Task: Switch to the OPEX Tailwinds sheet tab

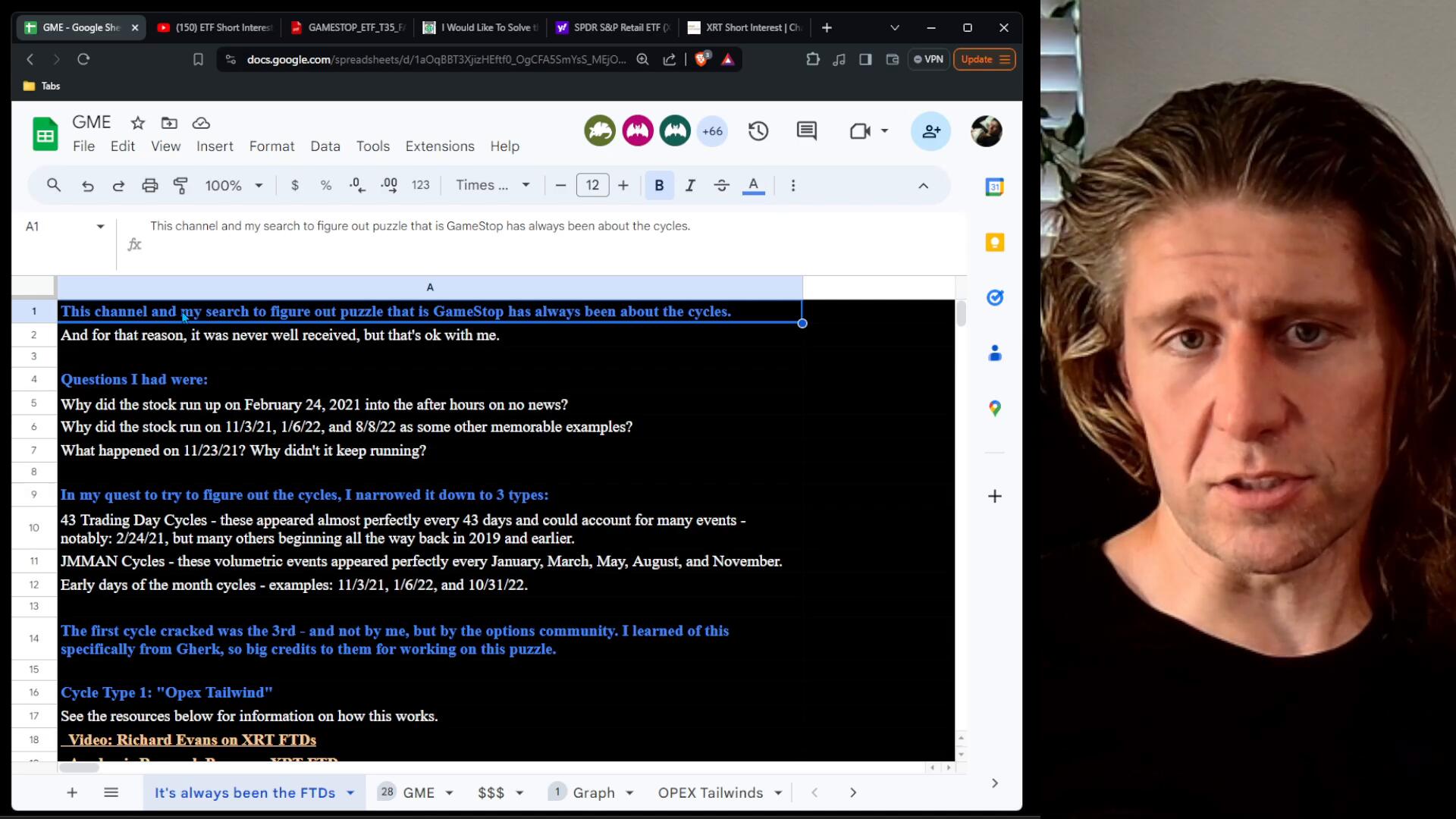Action: point(710,792)
